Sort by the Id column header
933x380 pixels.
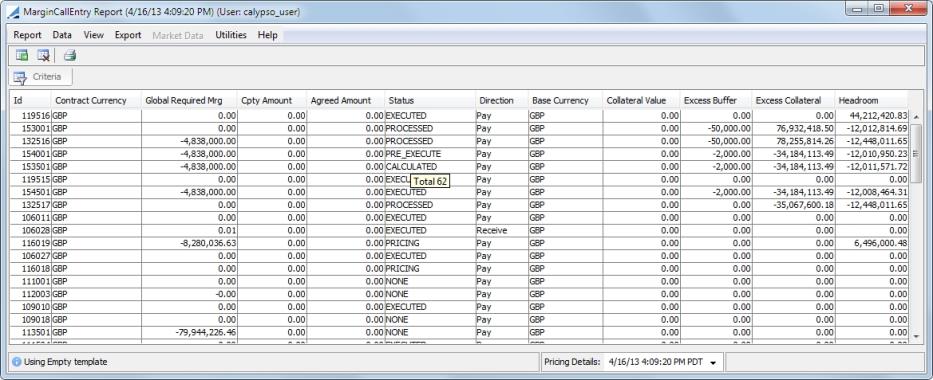point(30,101)
